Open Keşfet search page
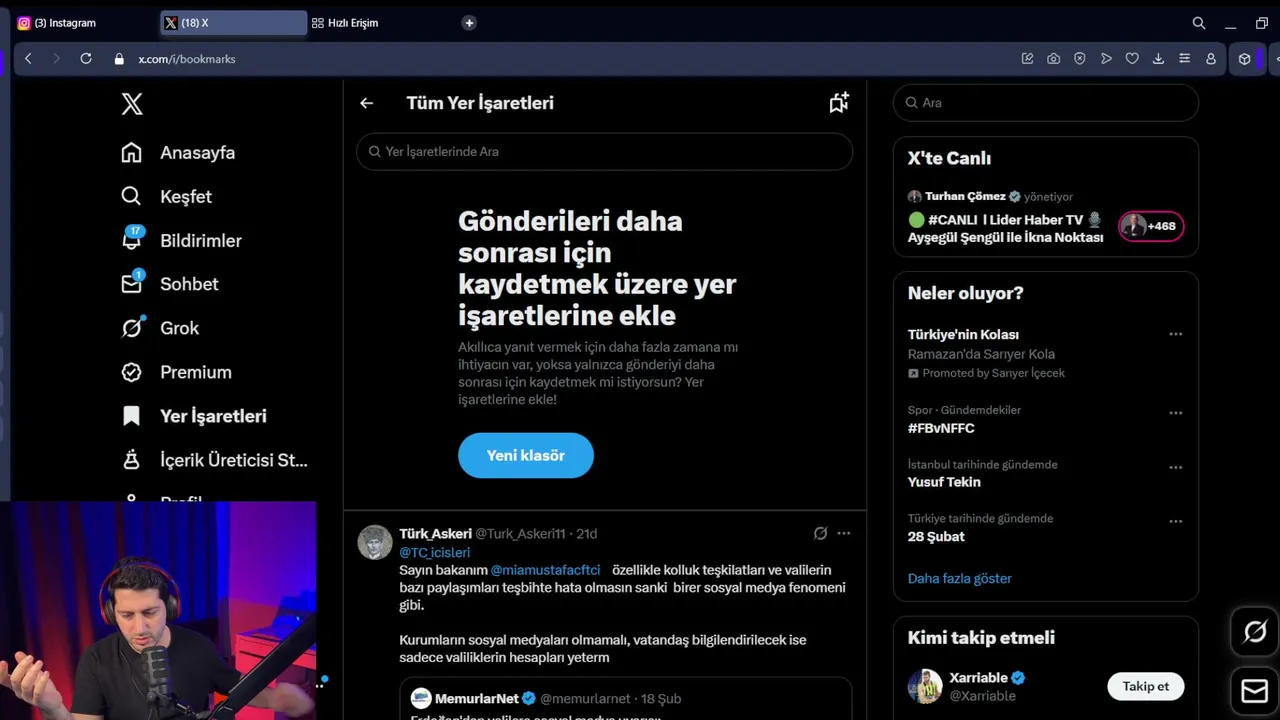The image size is (1280, 720). [x=166, y=197]
